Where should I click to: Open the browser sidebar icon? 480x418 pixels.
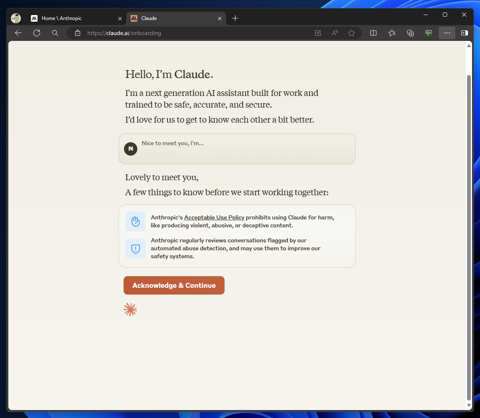tap(464, 33)
